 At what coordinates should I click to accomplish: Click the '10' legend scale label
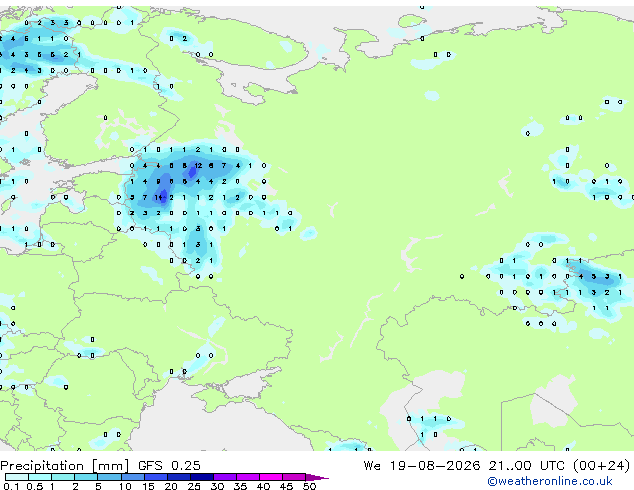pyautogui.click(x=125, y=486)
